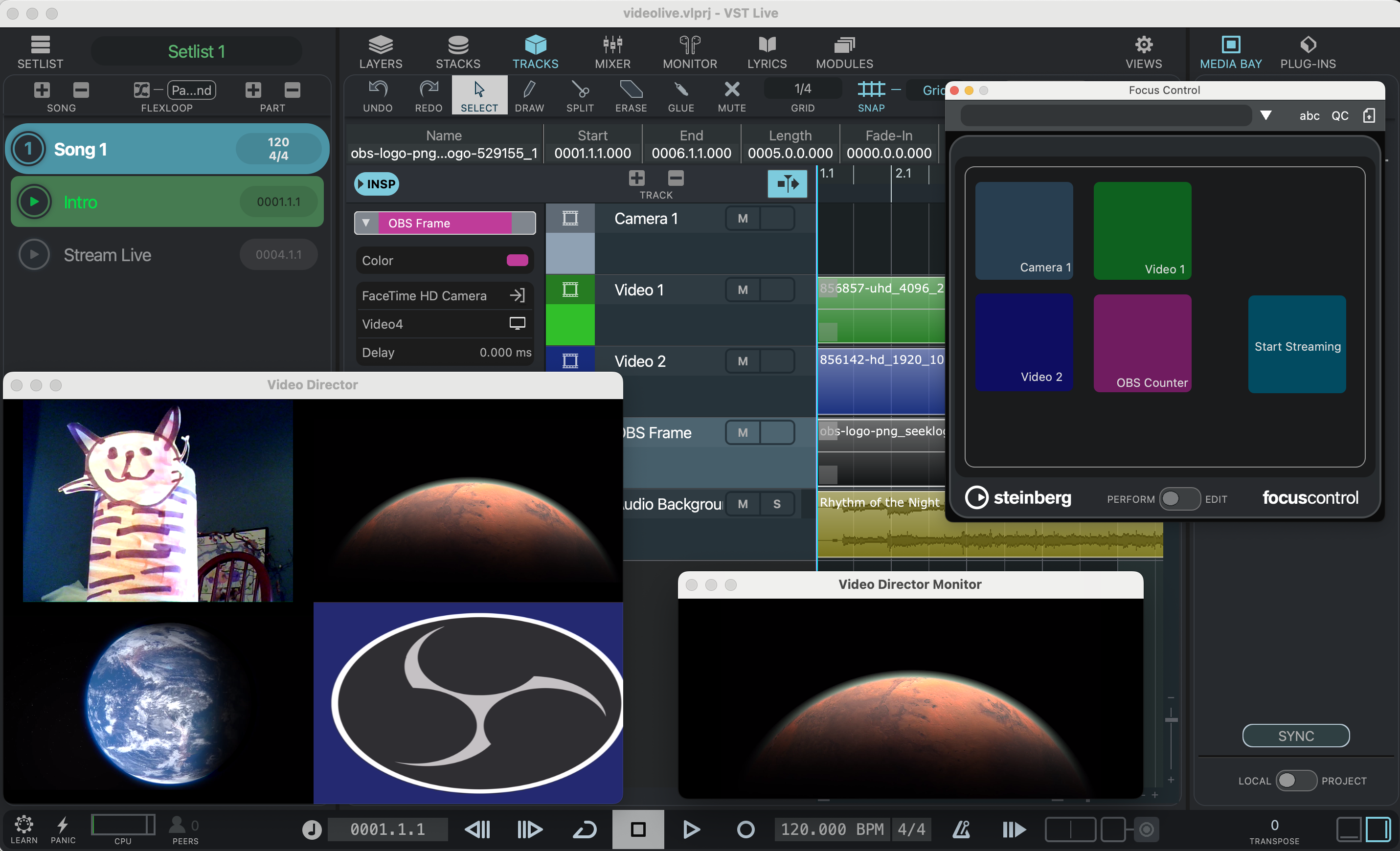Select the Song 1 setlist entry

tap(167, 149)
